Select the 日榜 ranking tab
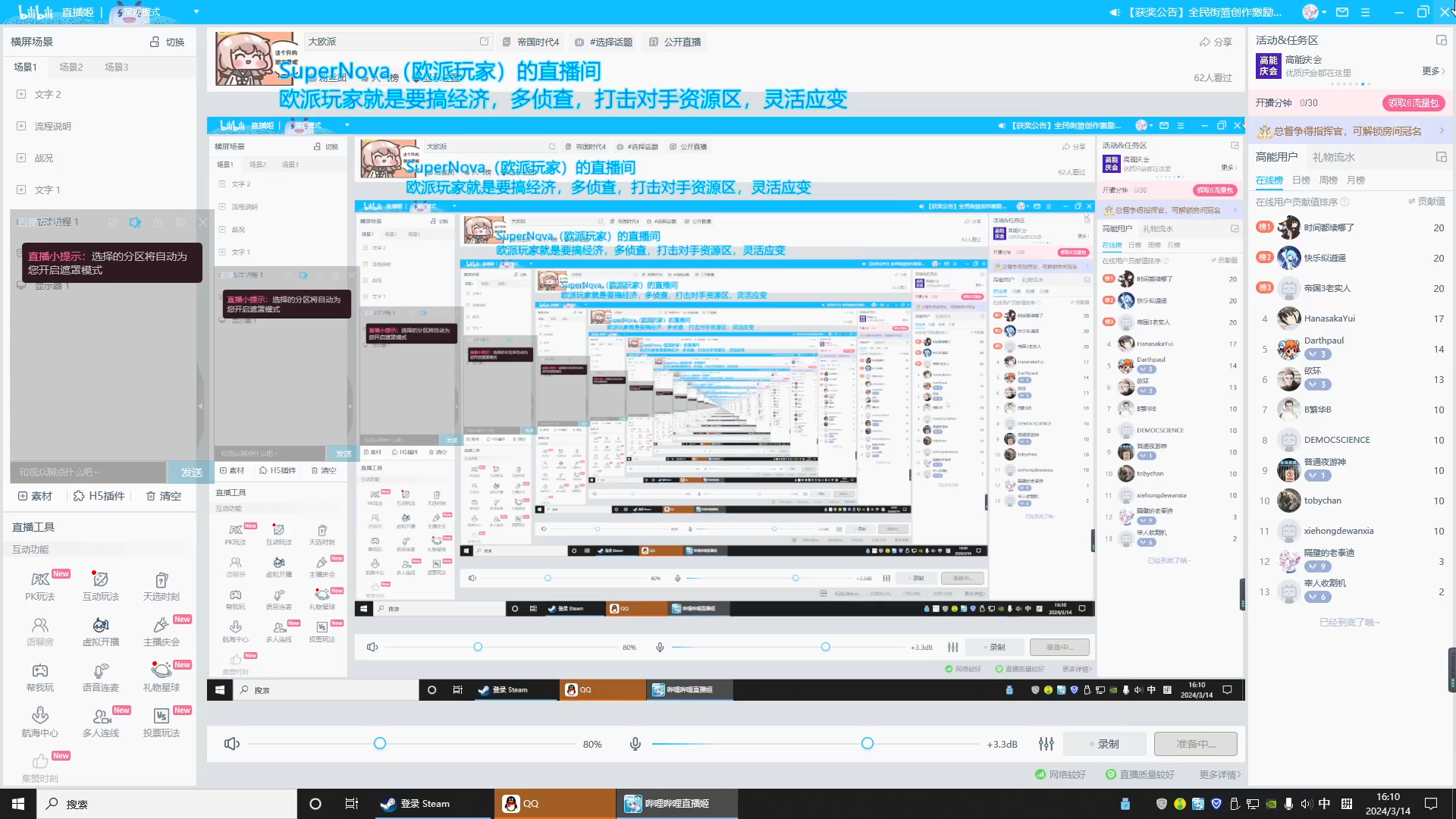This screenshot has width=1456, height=819. [x=1301, y=180]
